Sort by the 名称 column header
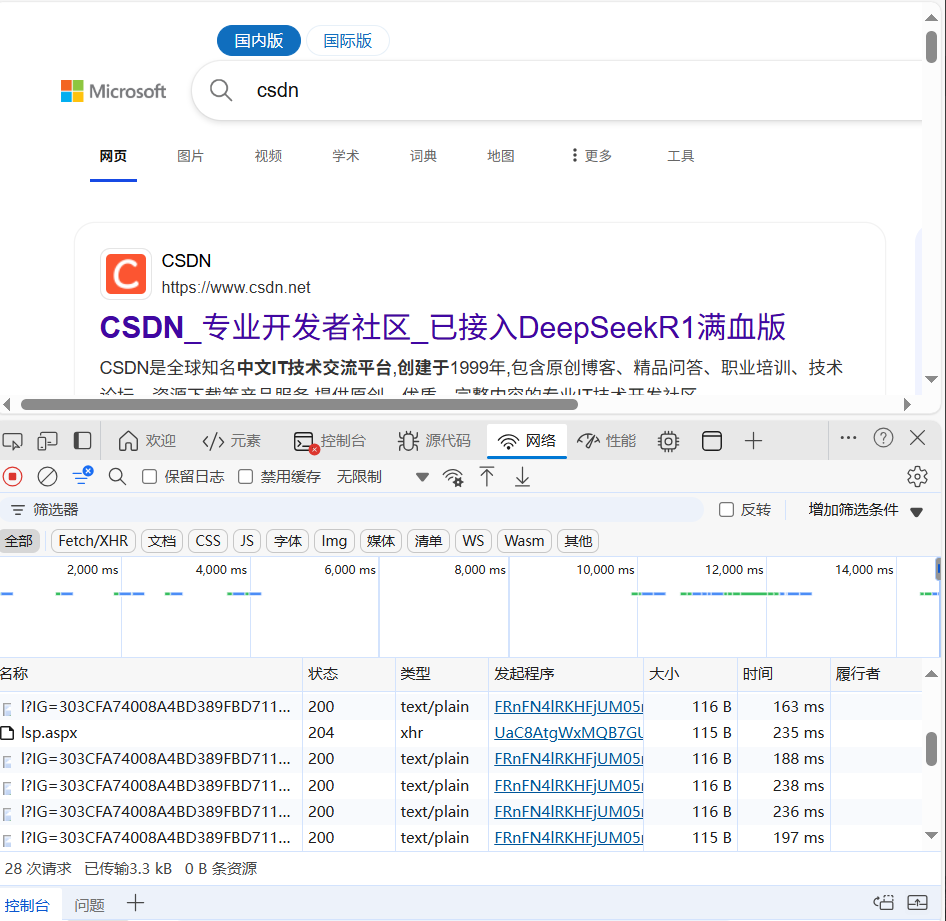Screen dimensions: 946x921 pyautogui.click(x=150, y=674)
